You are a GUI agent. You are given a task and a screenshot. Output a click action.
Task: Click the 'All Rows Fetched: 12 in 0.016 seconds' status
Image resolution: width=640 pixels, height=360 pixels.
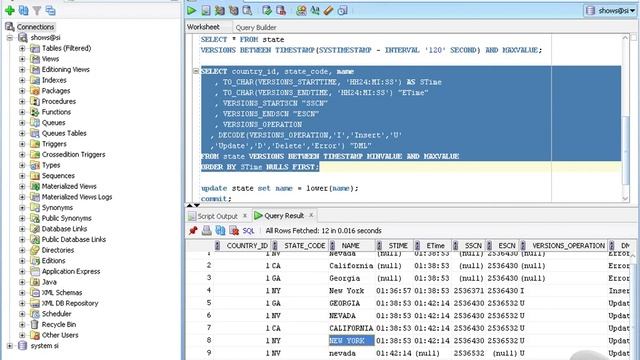[323, 231]
